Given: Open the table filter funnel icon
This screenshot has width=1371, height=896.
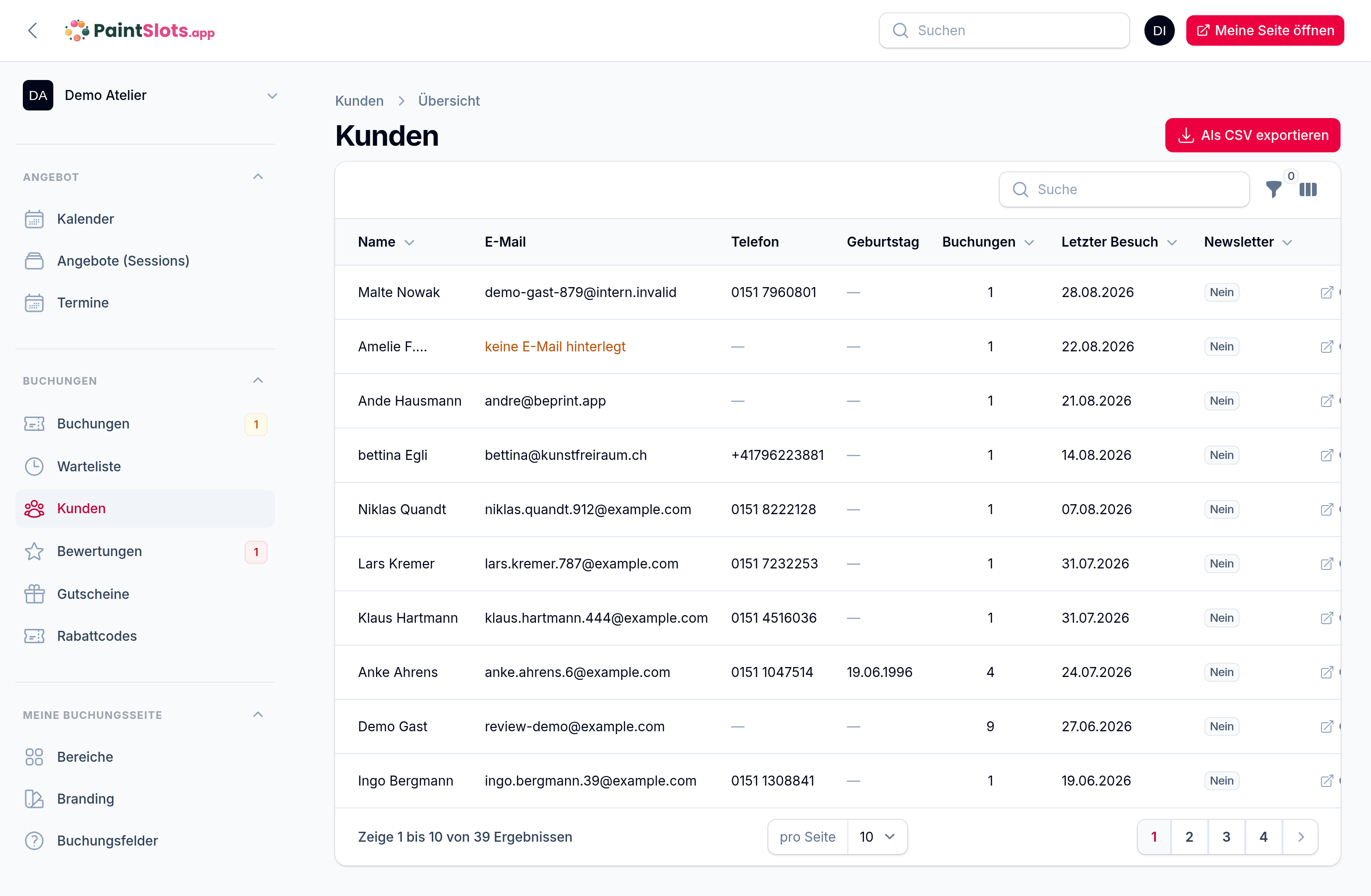Looking at the screenshot, I should (1273, 189).
